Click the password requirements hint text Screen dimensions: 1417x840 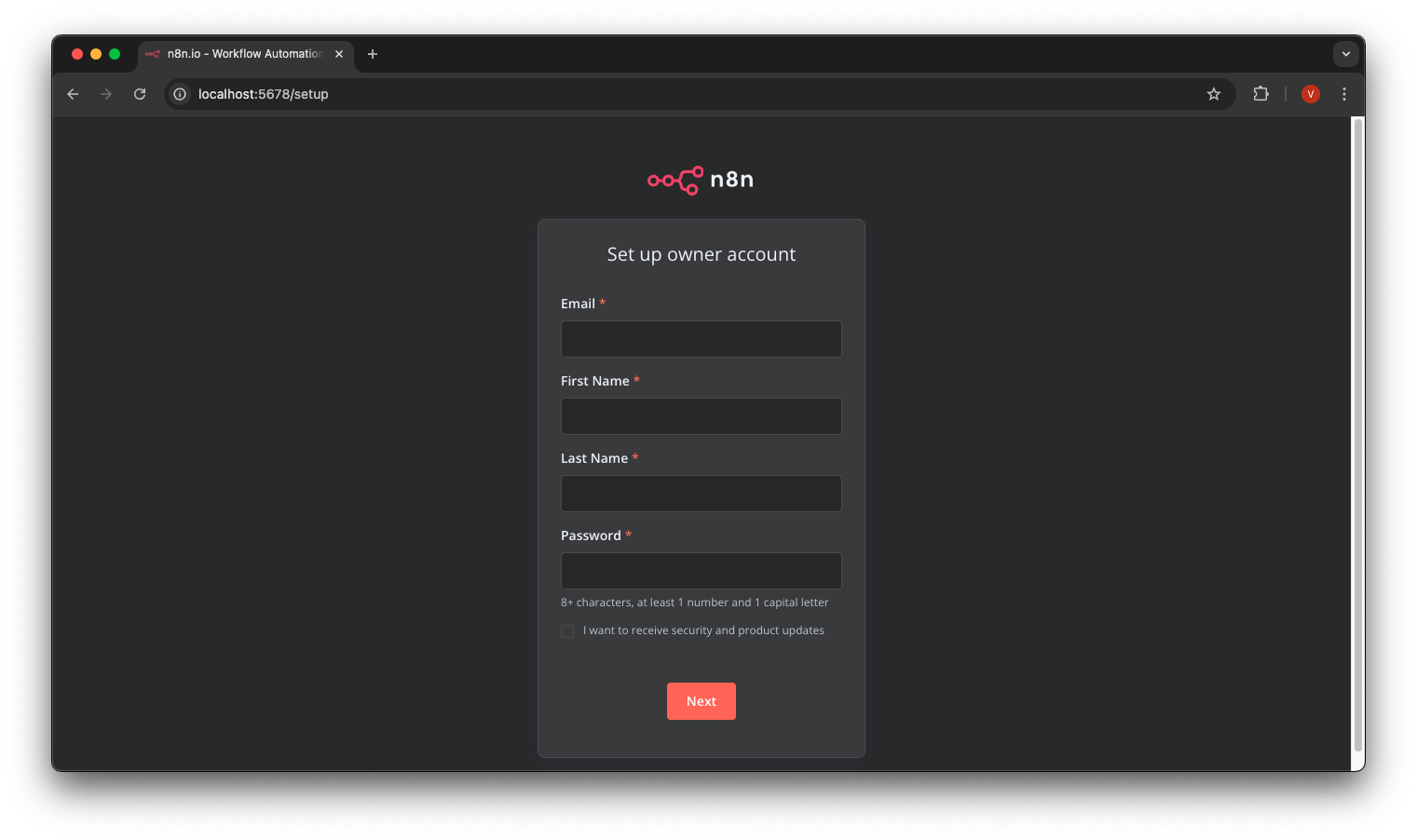point(695,603)
